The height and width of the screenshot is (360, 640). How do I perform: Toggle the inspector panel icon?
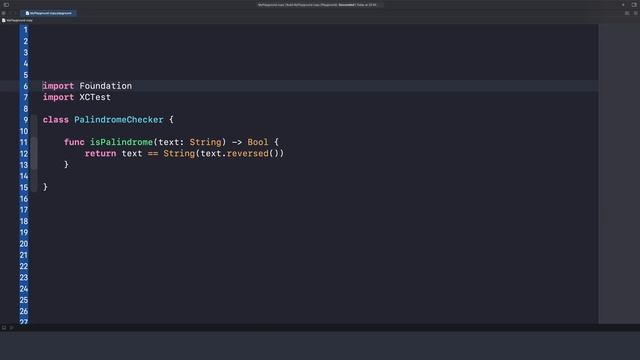[634, 5]
